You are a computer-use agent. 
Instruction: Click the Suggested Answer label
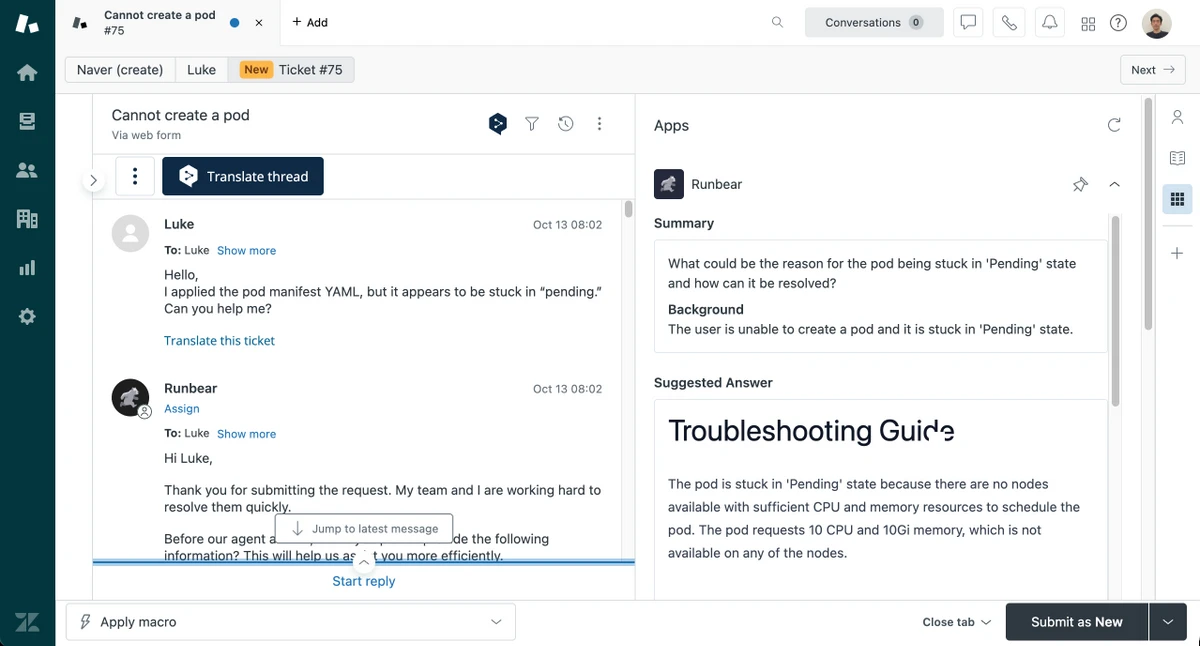[713, 383]
